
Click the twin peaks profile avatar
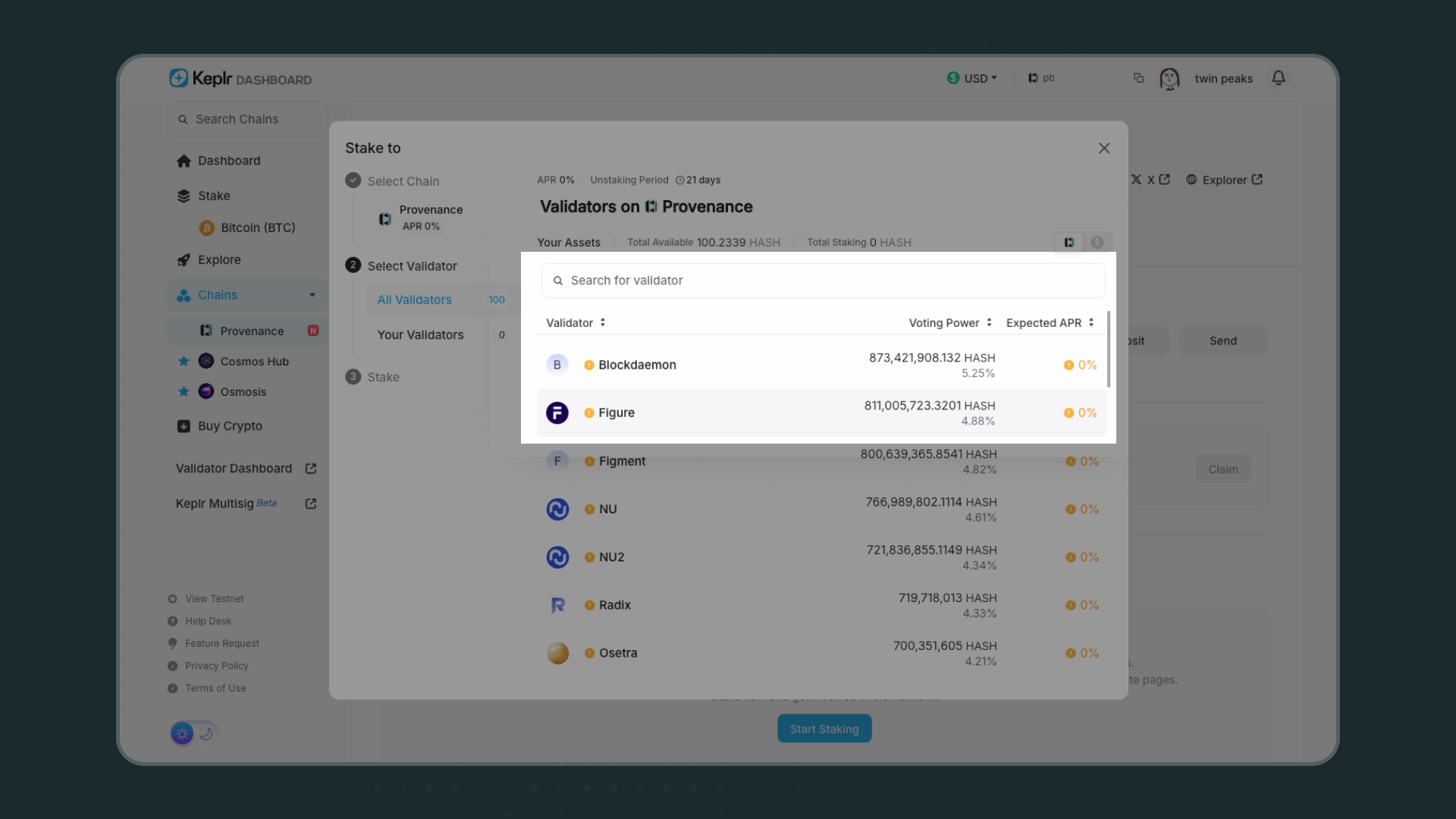[1169, 78]
